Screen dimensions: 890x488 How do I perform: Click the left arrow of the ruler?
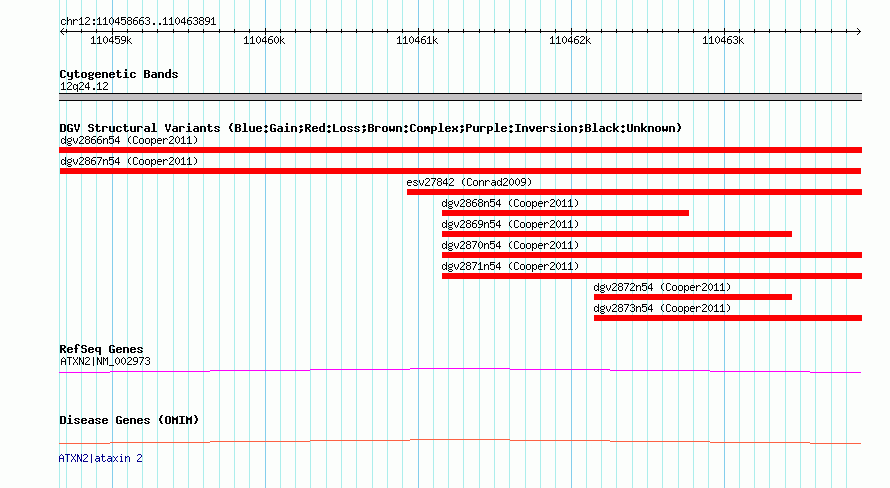(x=62, y=31)
